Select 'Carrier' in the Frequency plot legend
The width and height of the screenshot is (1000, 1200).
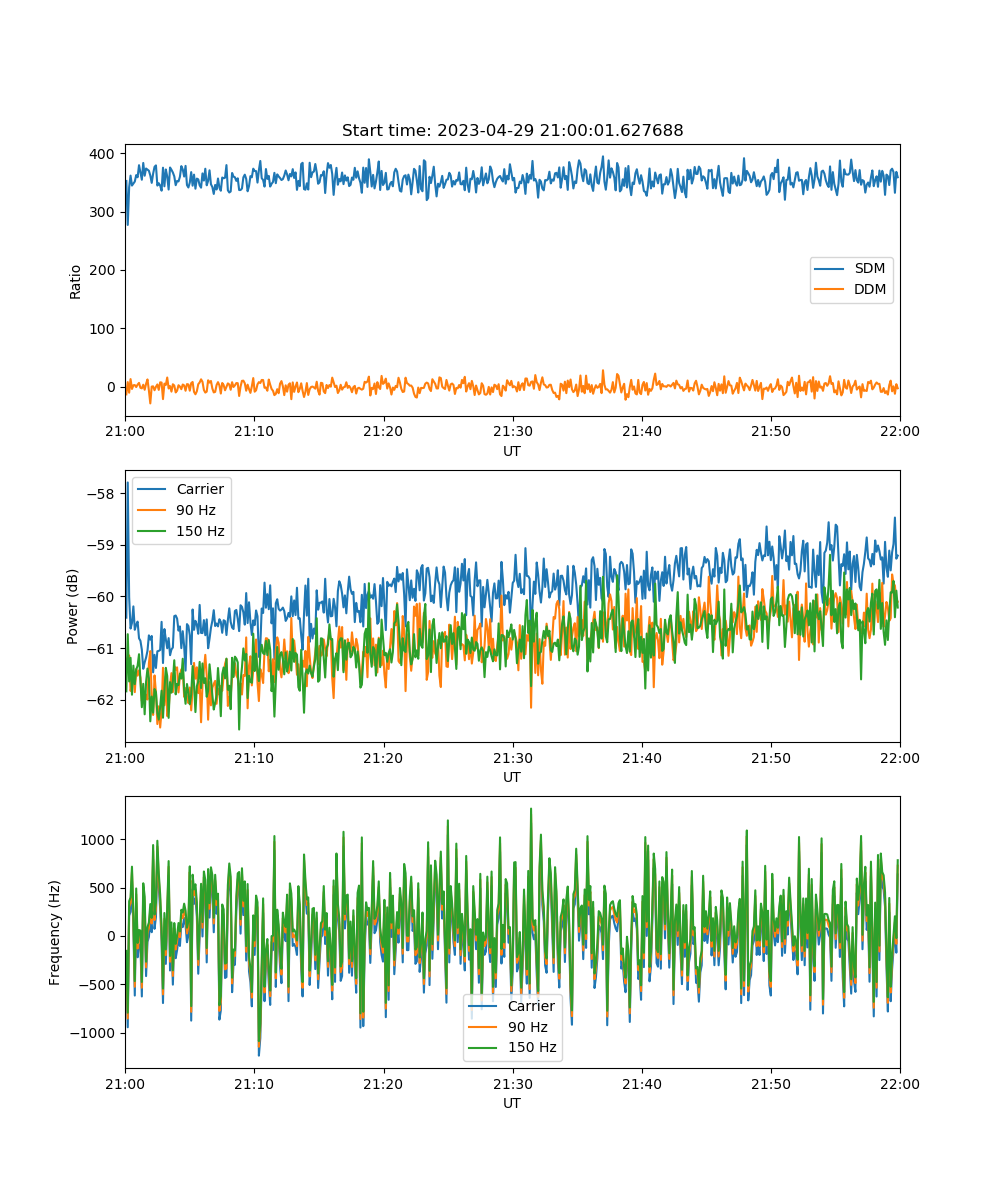pyautogui.click(x=531, y=1006)
